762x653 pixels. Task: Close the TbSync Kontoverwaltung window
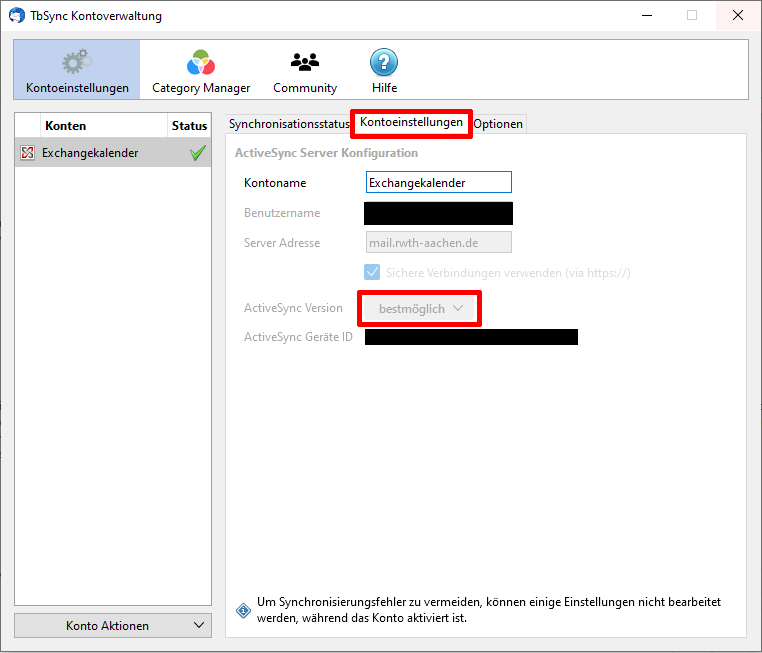pyautogui.click(x=738, y=16)
